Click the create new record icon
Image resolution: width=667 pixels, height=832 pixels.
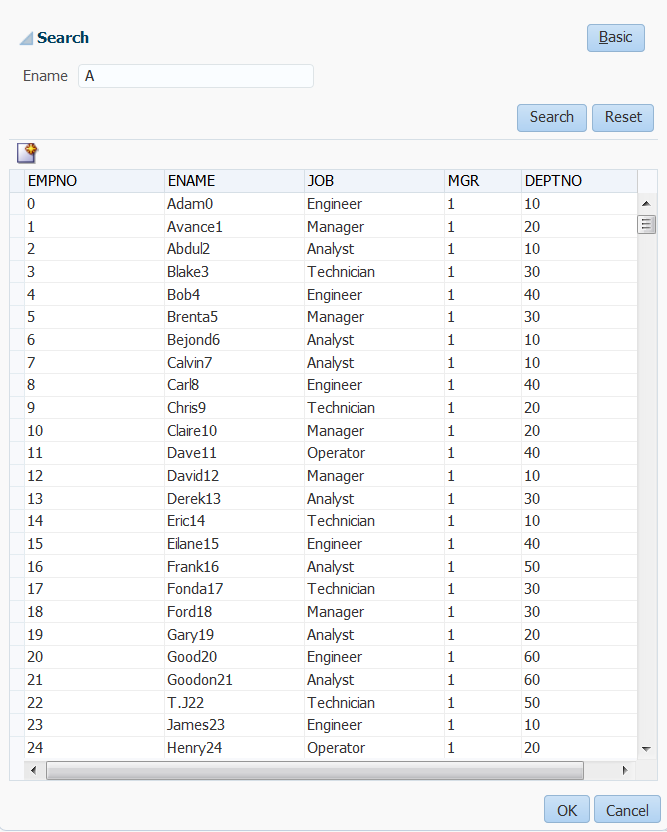(28, 153)
